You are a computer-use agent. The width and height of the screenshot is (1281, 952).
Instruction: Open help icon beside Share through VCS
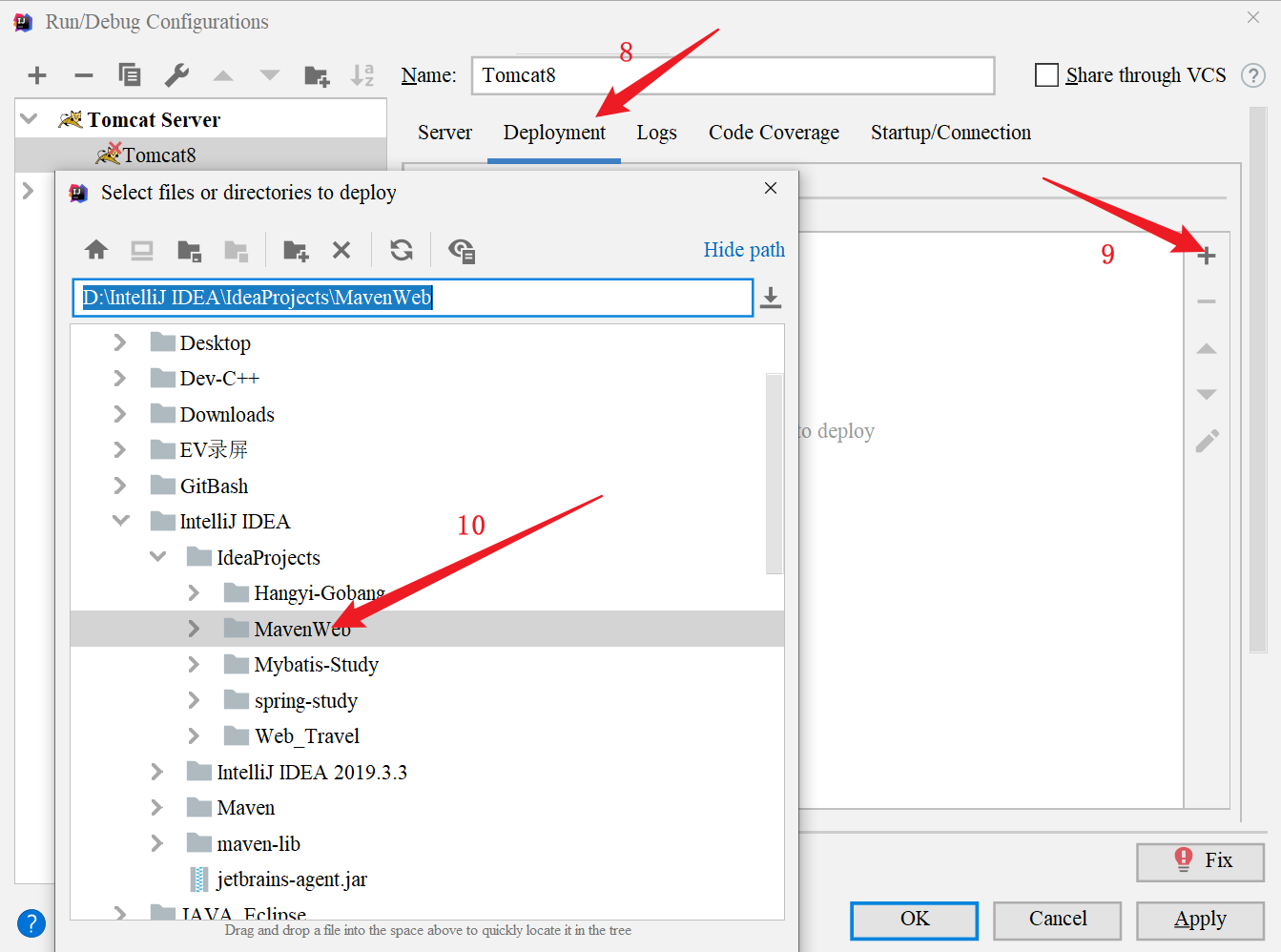point(1253,75)
